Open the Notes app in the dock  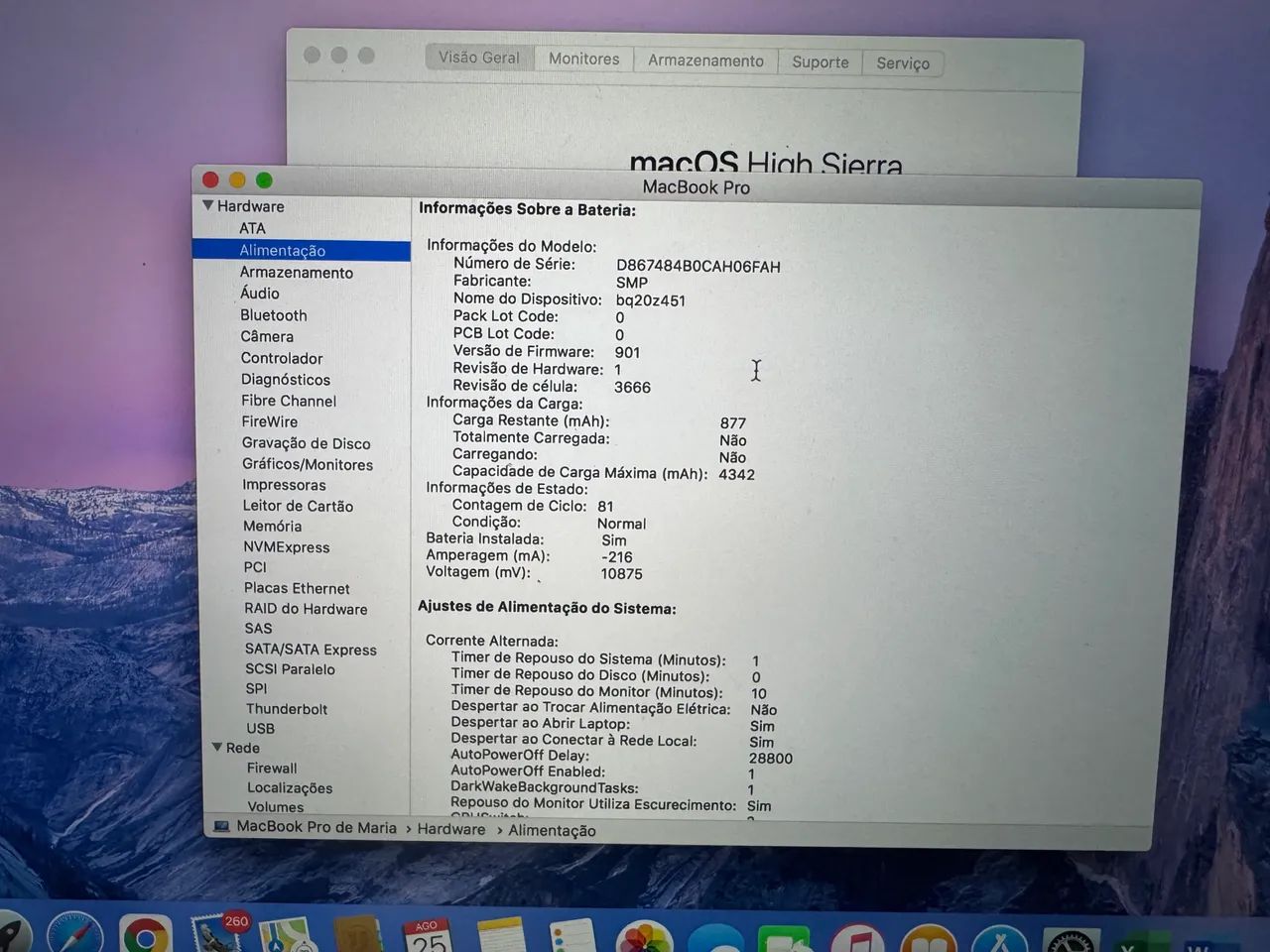tap(501, 935)
